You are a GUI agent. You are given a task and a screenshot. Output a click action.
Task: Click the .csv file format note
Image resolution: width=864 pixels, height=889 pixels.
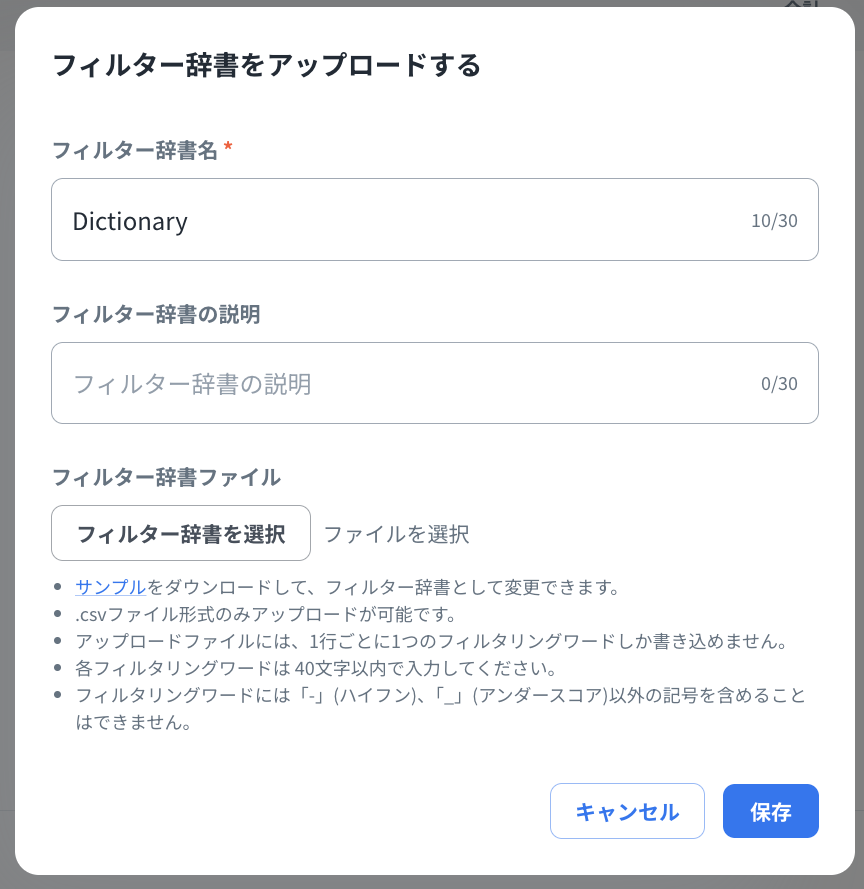coord(265,613)
